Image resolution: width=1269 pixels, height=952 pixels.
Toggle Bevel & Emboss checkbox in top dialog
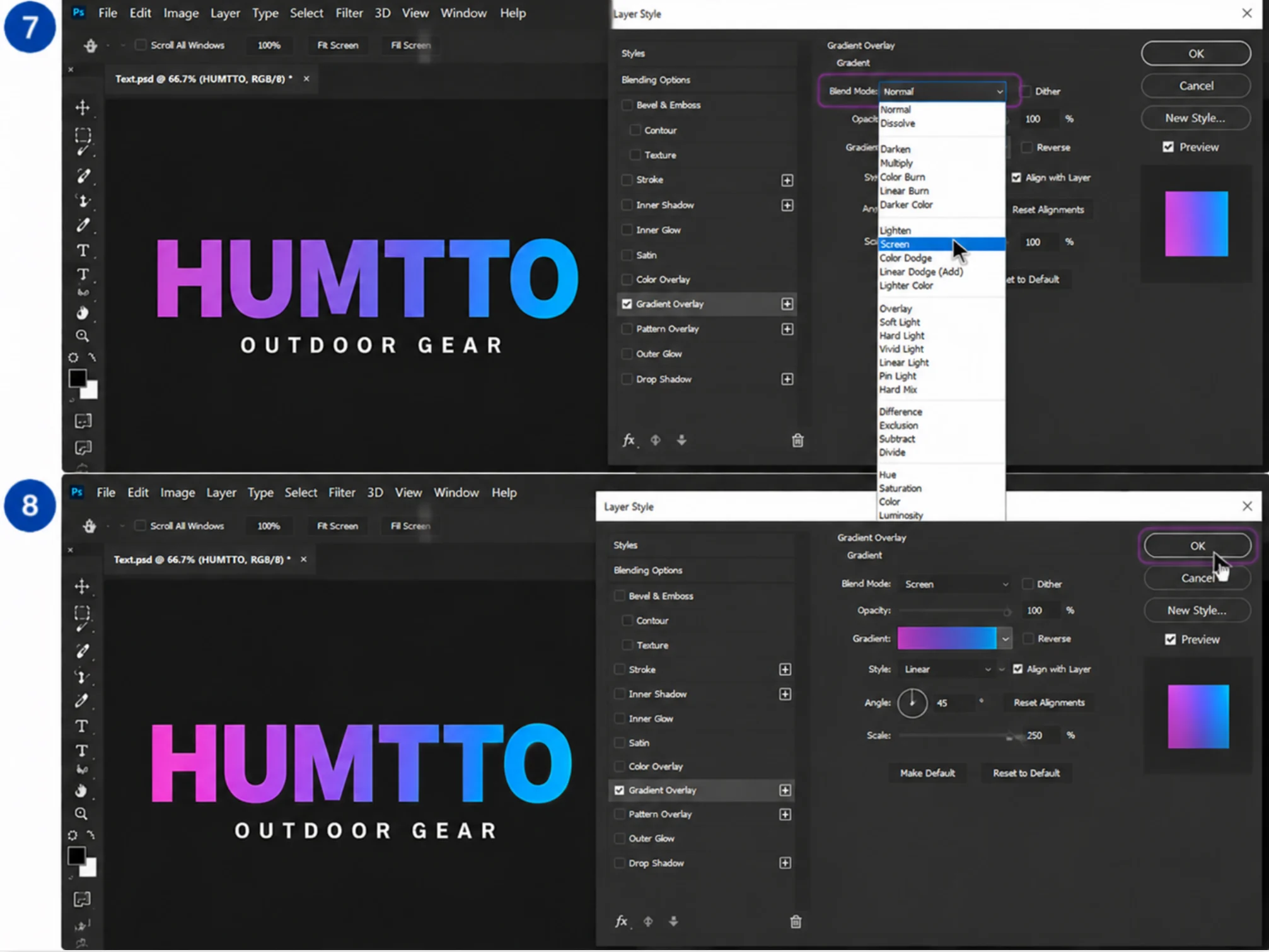point(627,105)
